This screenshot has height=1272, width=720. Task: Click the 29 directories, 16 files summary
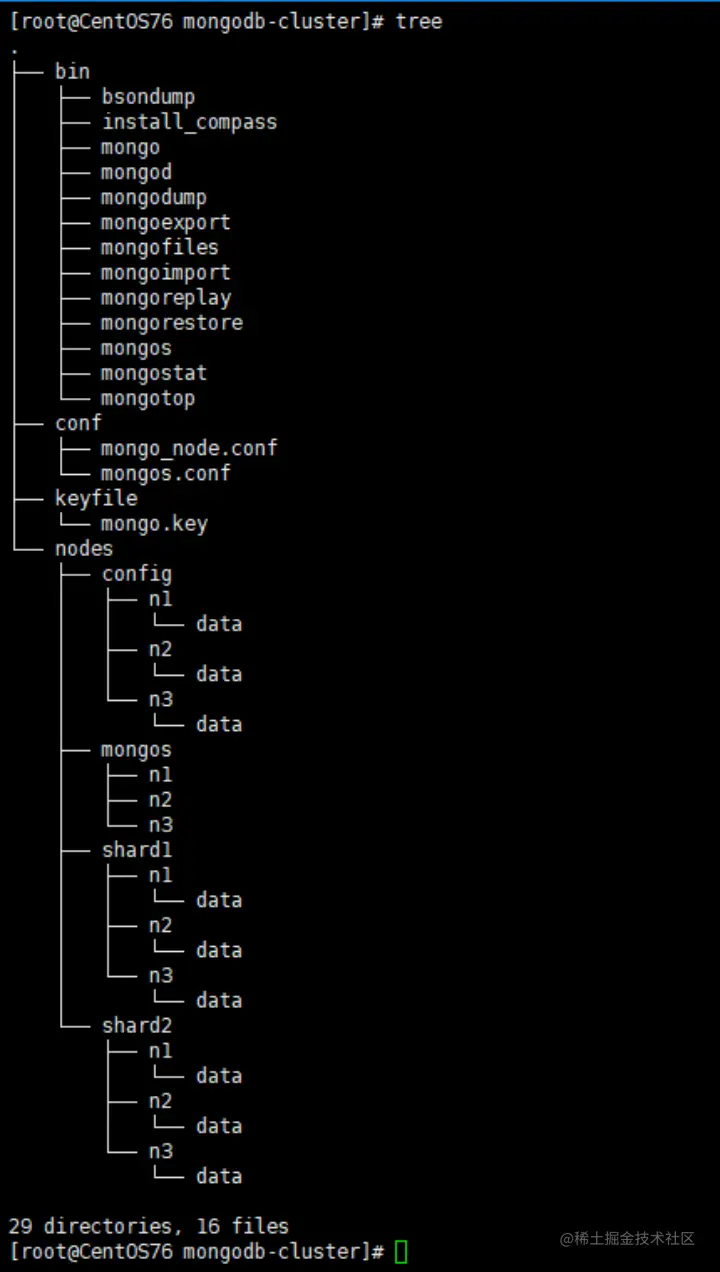pos(148,1225)
